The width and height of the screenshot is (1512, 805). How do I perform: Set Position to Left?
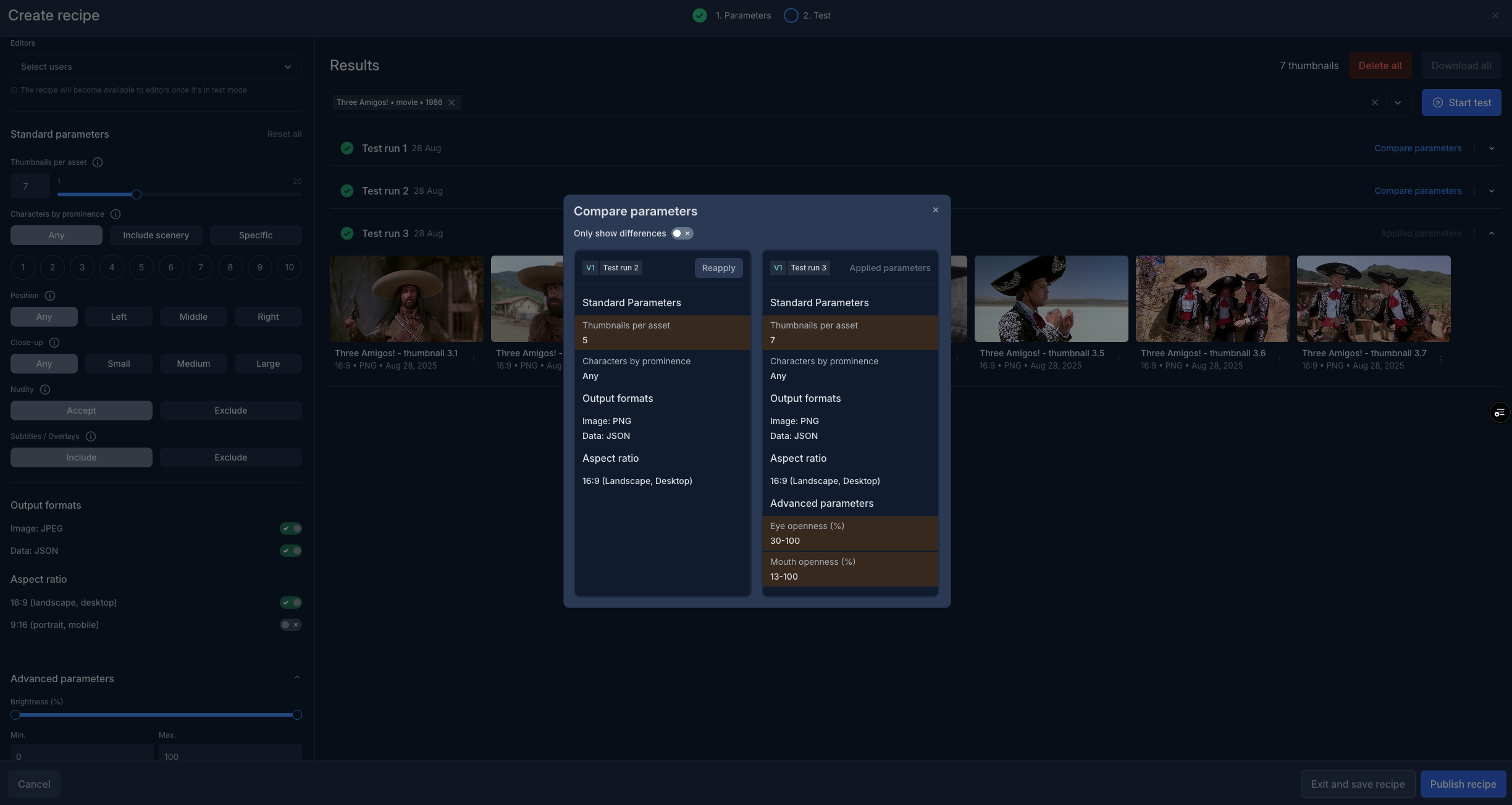point(119,317)
